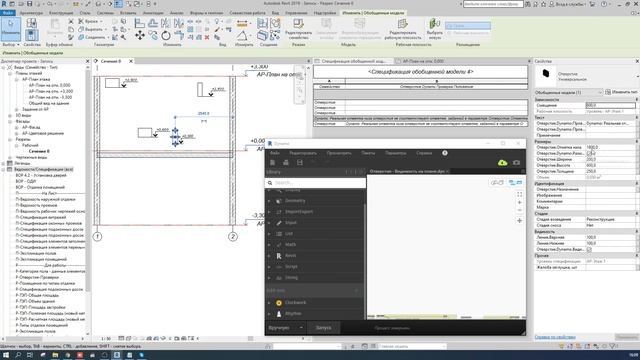Expand the Revit category in Dynamo library
This screenshot has height=360, width=640.
(x=269, y=256)
